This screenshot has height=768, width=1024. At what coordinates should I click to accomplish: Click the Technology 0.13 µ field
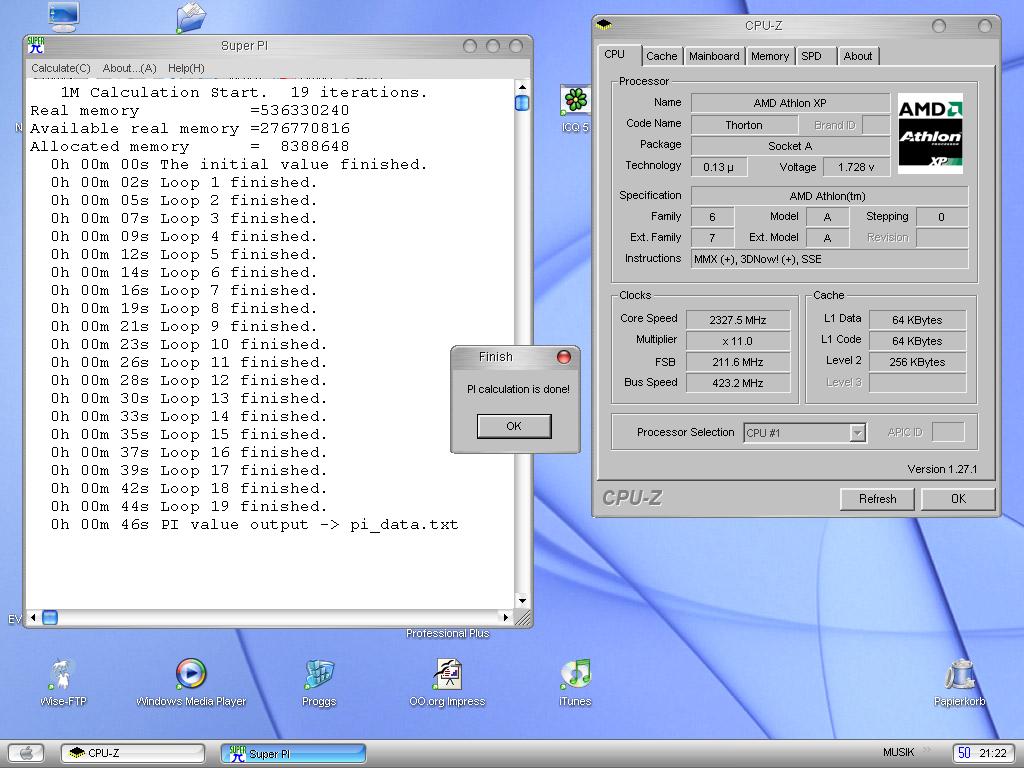coord(718,167)
